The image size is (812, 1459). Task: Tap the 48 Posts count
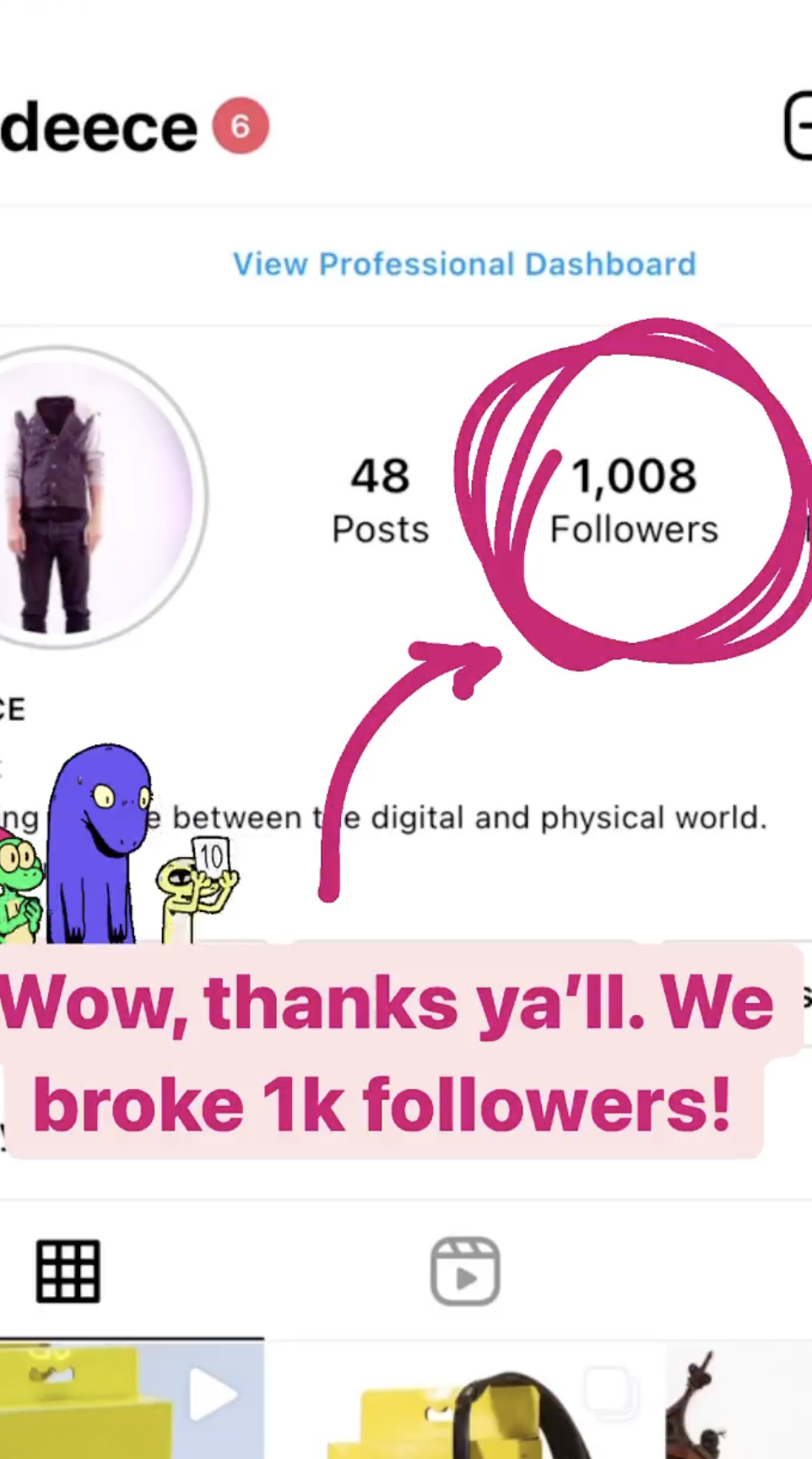(x=380, y=500)
